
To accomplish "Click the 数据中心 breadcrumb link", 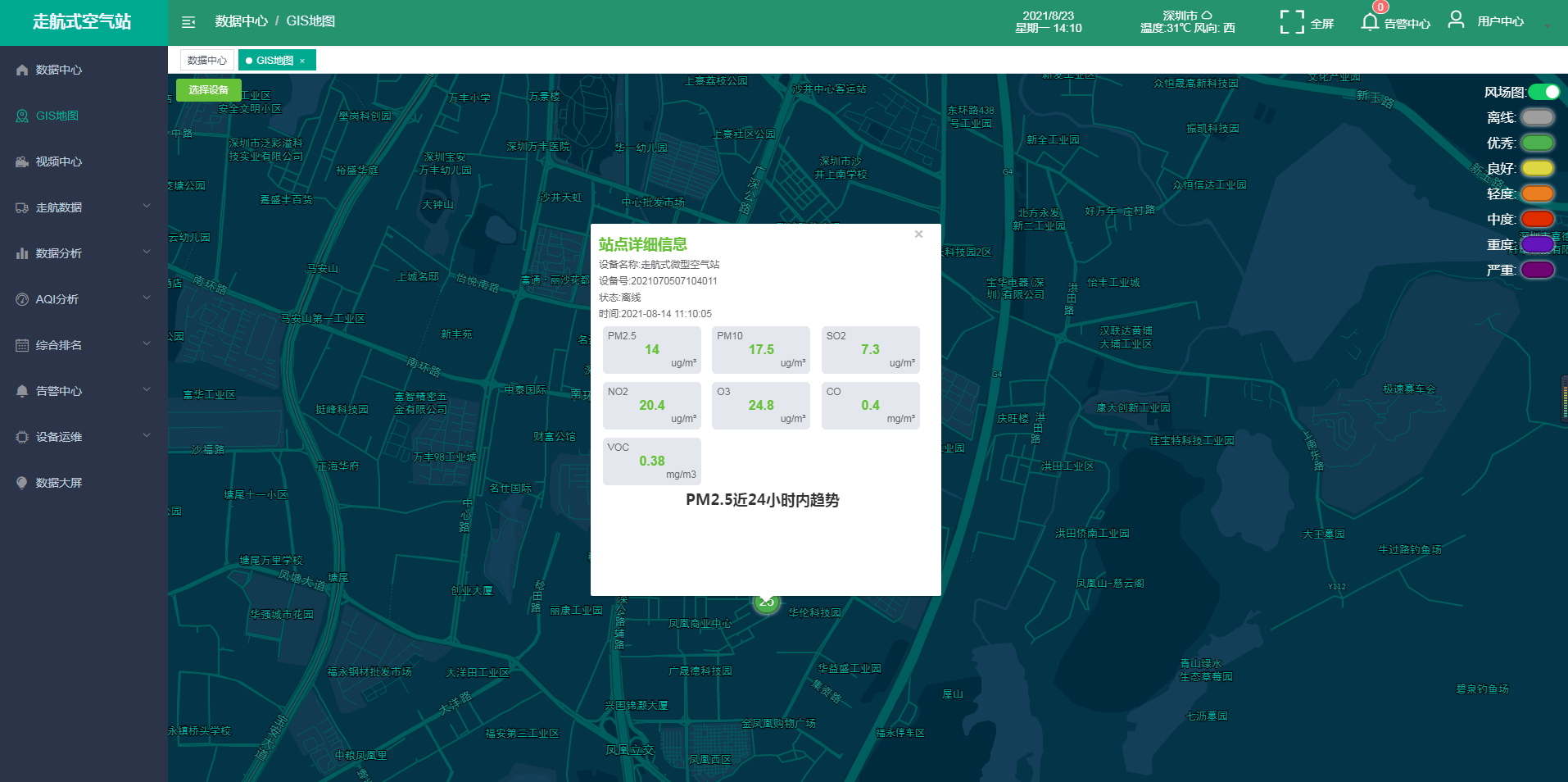I will 242,21.
